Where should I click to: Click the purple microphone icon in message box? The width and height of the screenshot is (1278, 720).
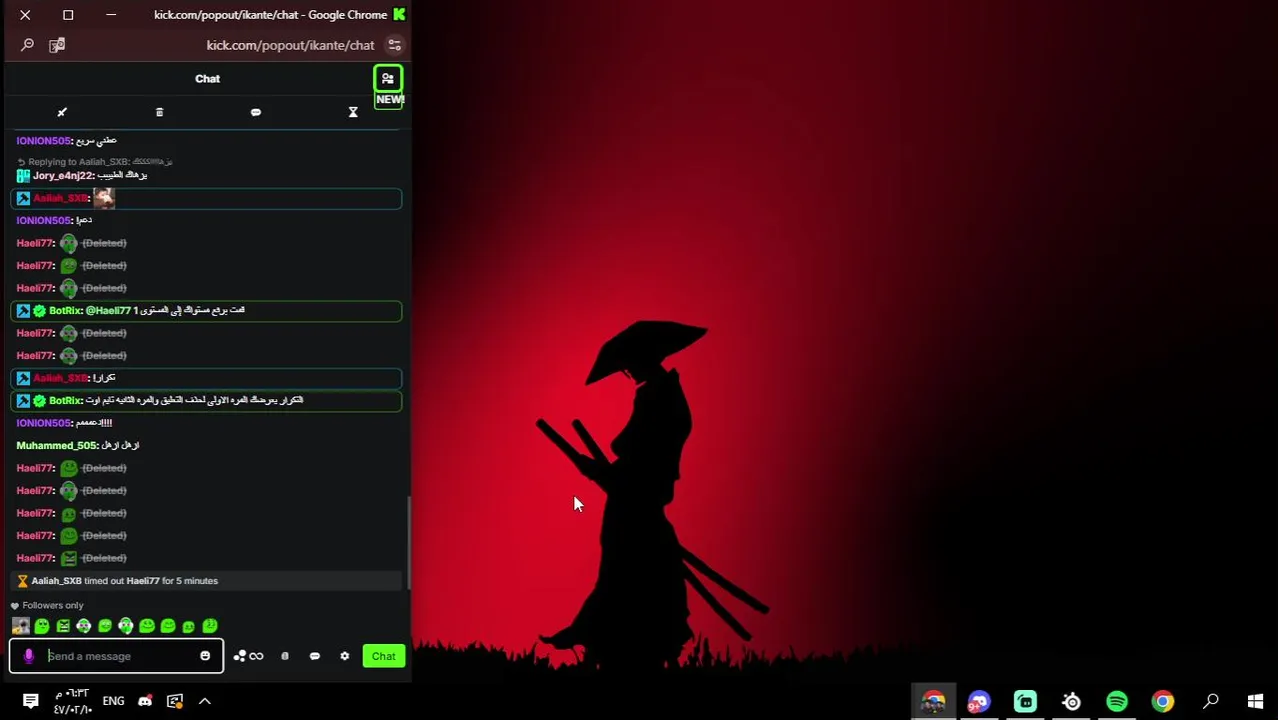(x=28, y=656)
